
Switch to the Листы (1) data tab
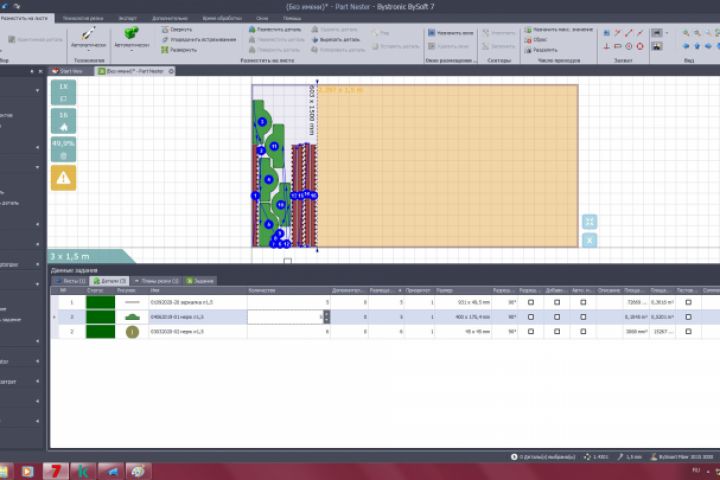[70, 281]
